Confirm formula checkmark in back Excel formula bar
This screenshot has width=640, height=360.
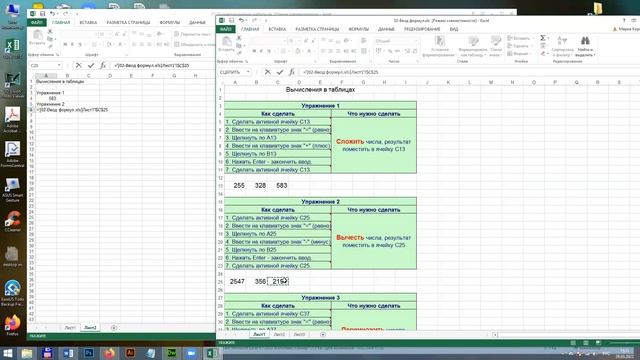[91, 65]
